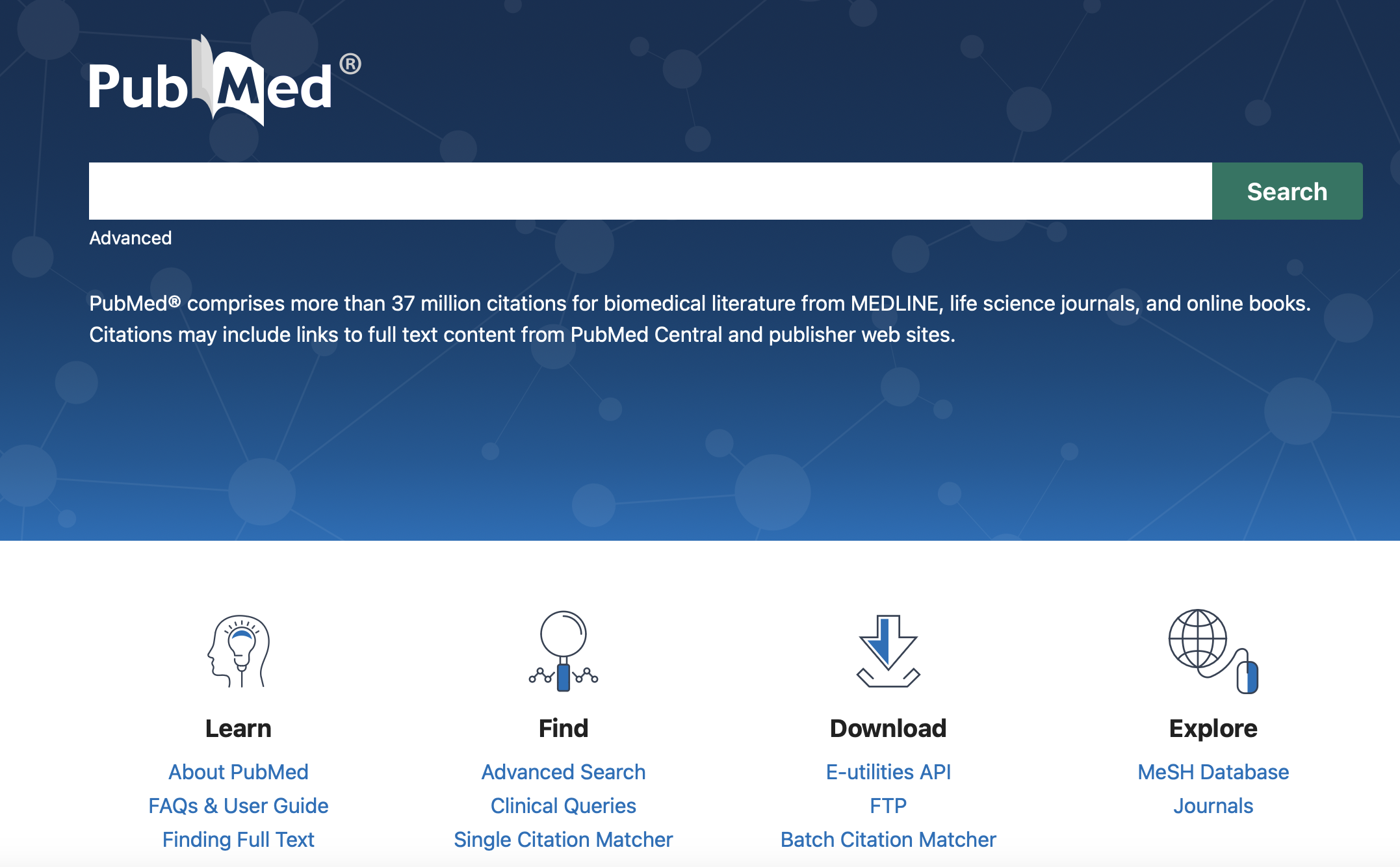Screen dimensions: 1400x867
Task: Open Advanced Search under Find
Action: tap(564, 771)
